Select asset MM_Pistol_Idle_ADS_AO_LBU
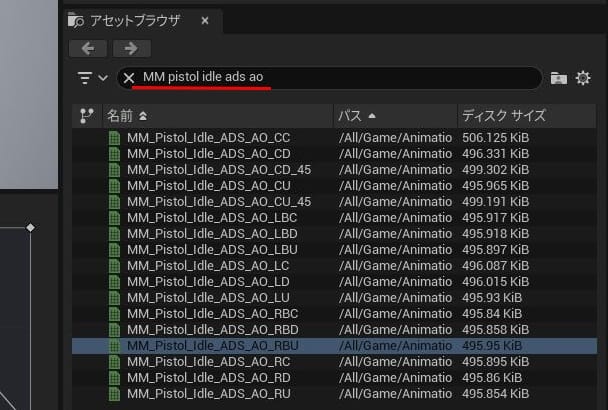 coord(334,250)
